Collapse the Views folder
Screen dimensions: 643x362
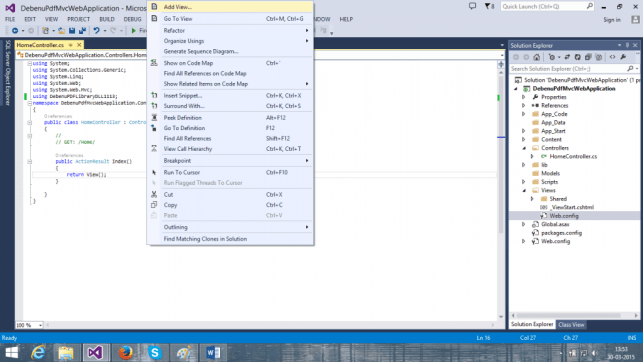pos(524,191)
